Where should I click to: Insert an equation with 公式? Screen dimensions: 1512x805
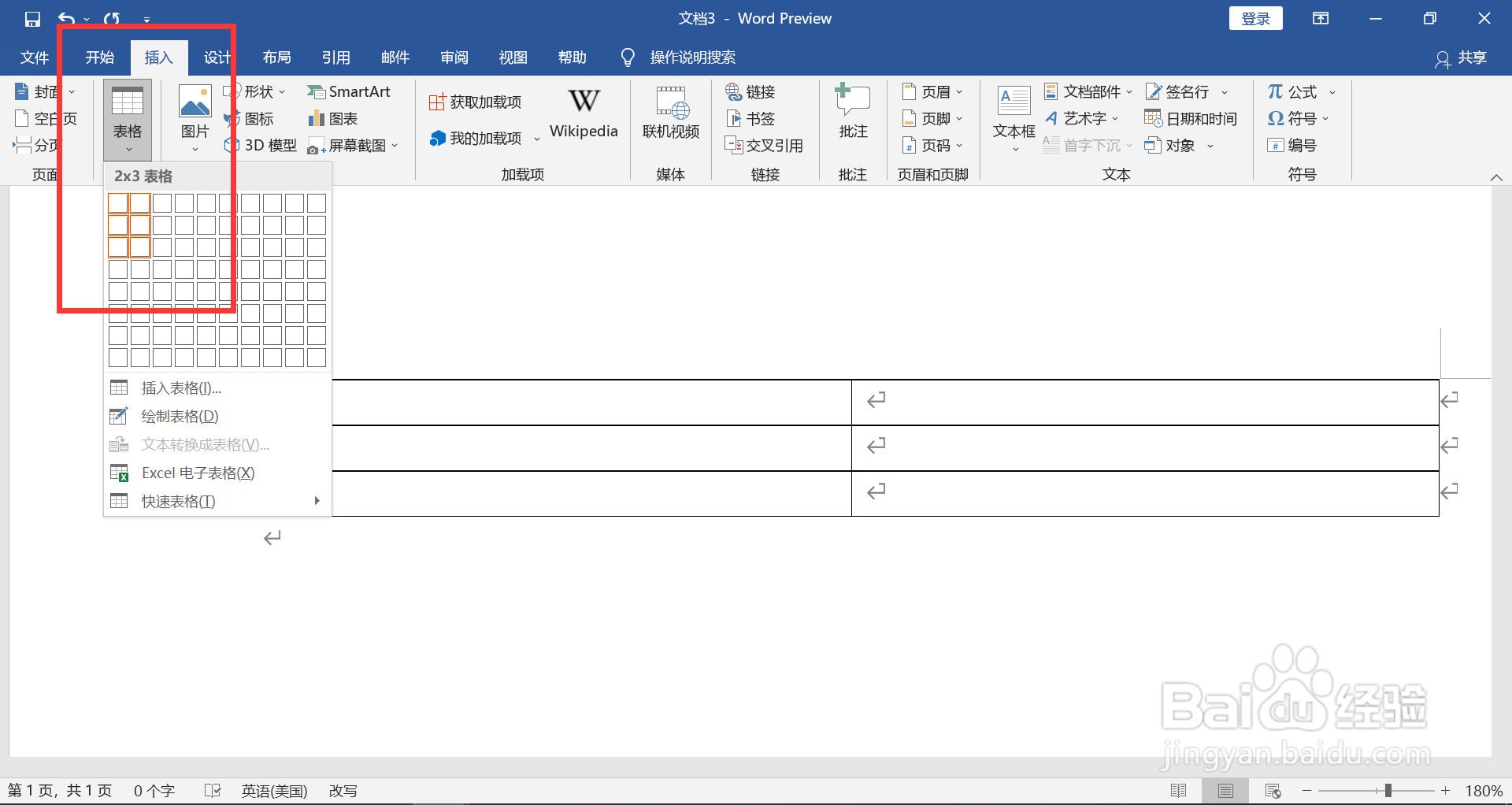1294,91
